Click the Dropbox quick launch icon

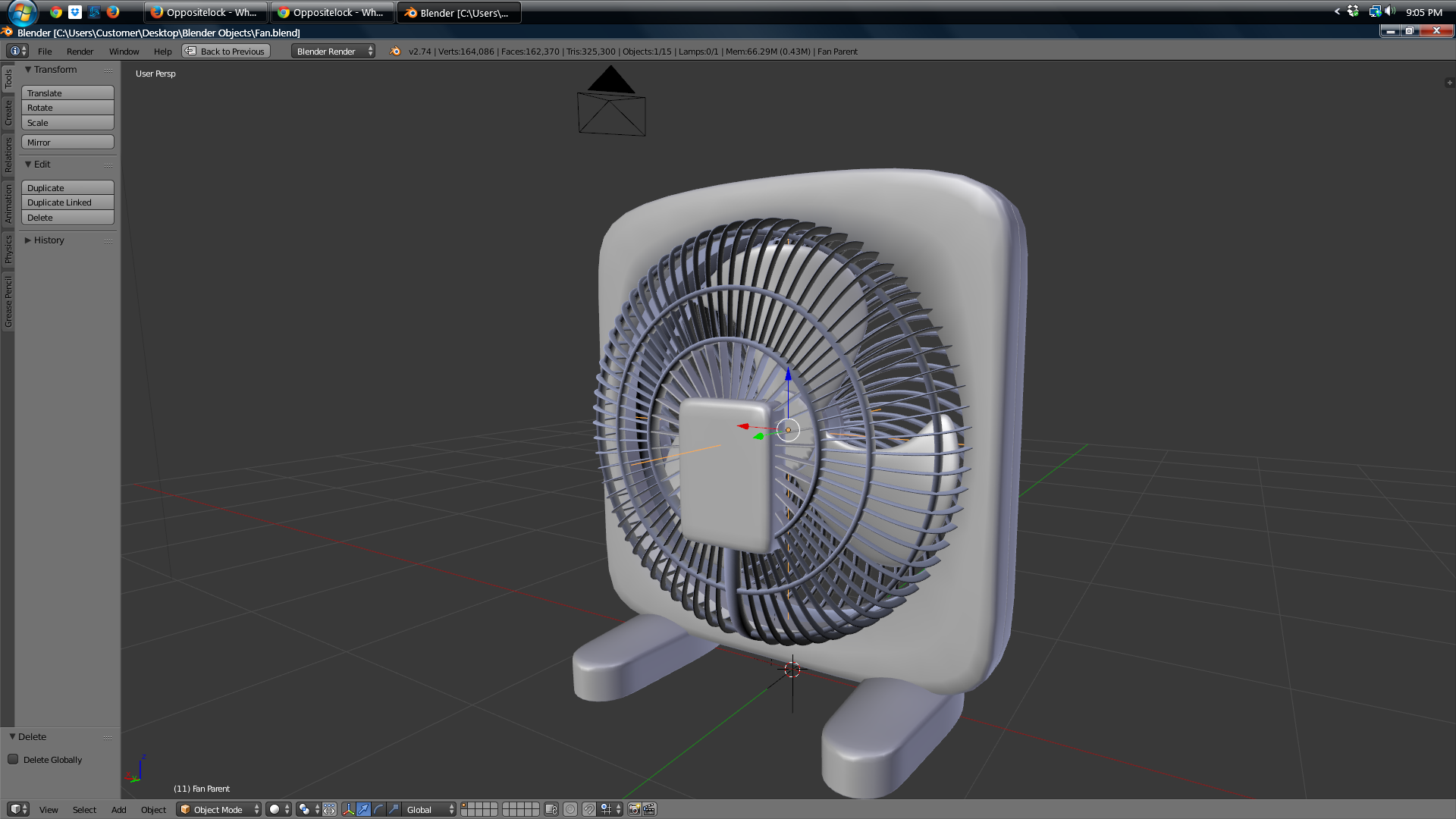(x=75, y=12)
